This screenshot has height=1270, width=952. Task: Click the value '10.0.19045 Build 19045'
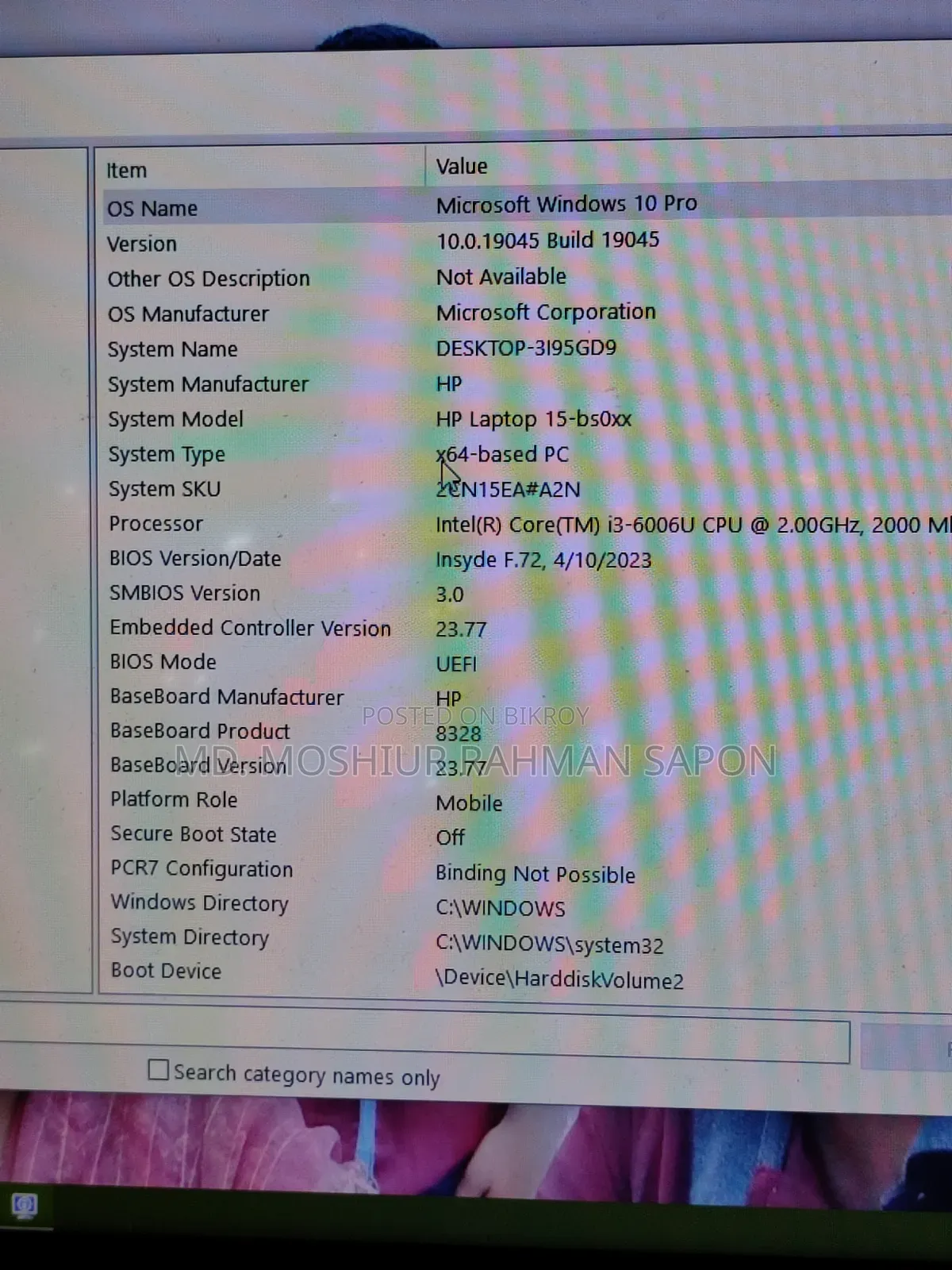point(547,241)
